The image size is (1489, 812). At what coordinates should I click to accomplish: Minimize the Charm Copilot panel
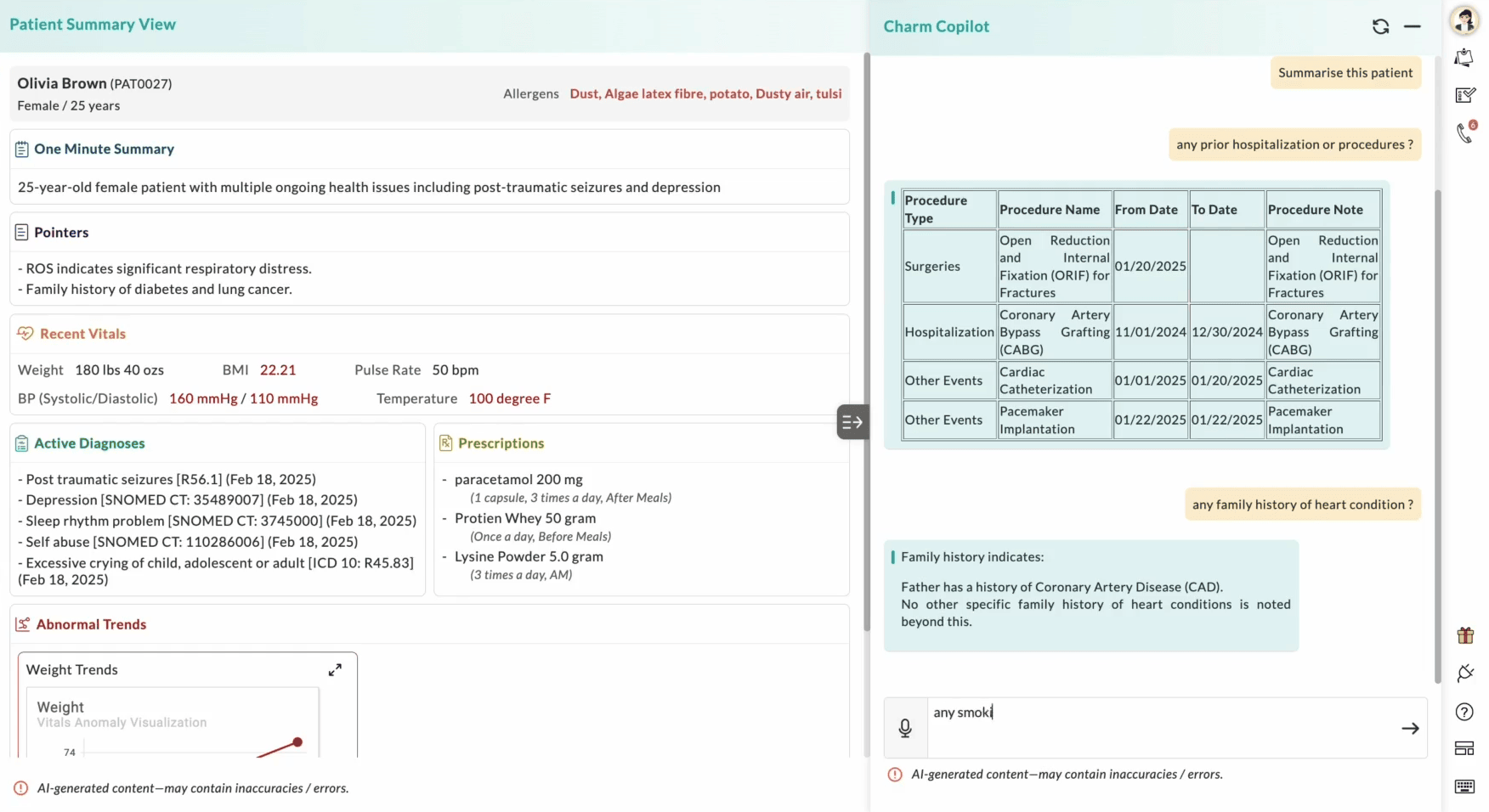1412,26
